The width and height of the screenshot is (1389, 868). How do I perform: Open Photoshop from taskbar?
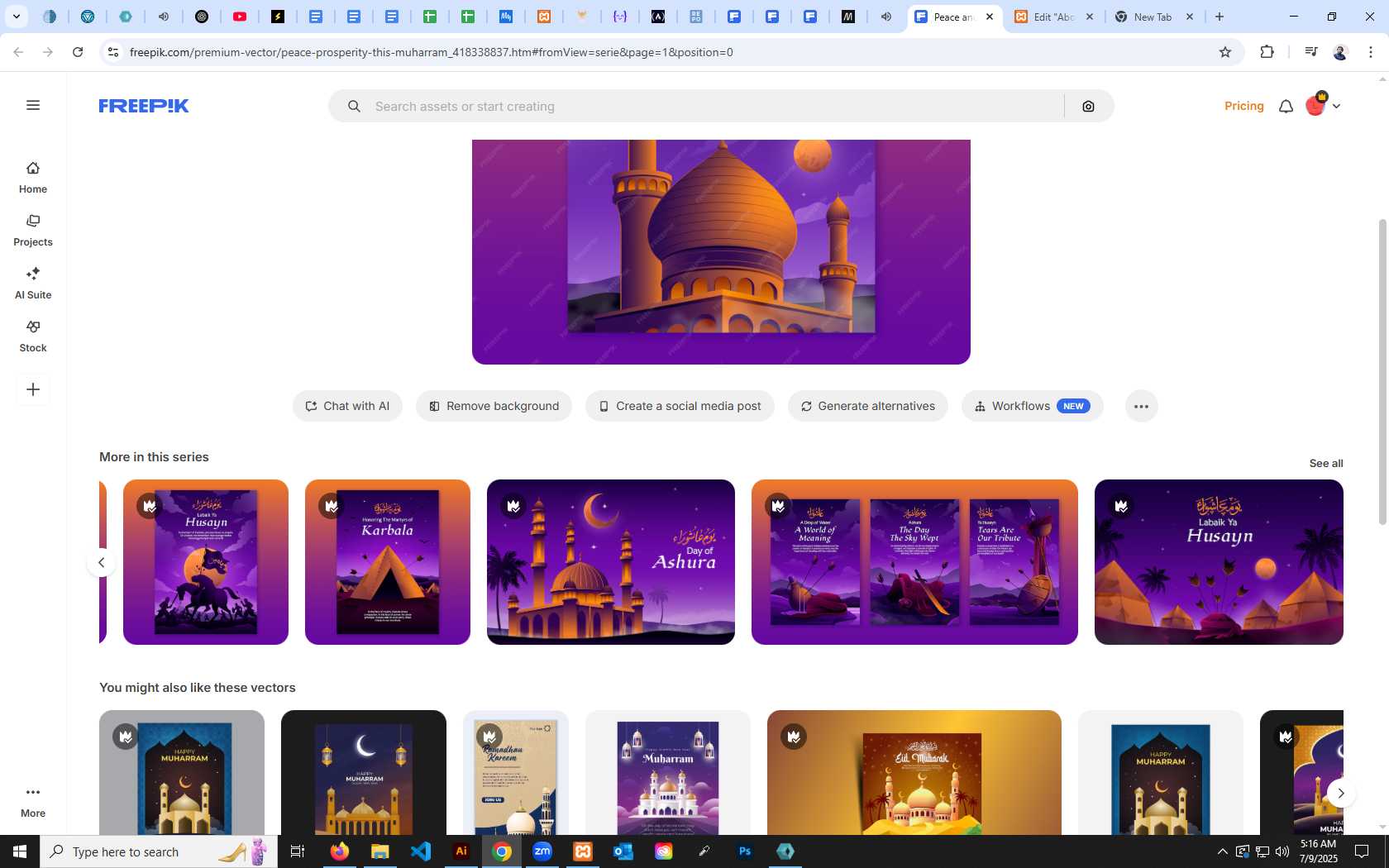pyautogui.click(x=745, y=851)
